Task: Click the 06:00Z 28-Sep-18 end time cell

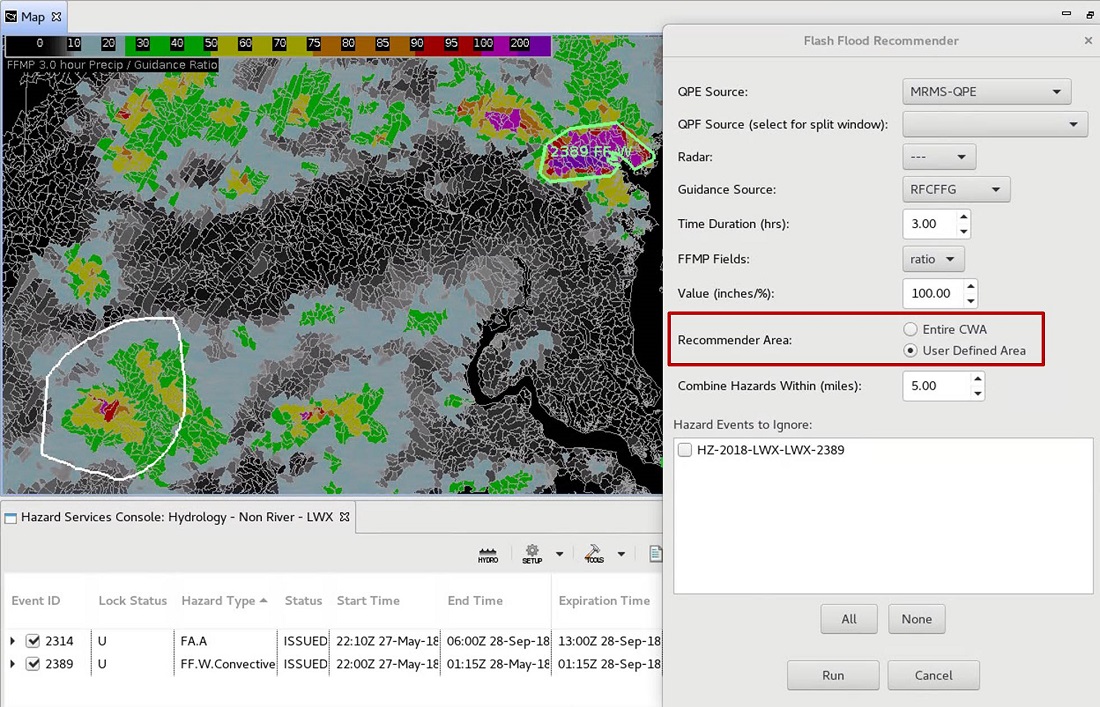Action: [x=498, y=641]
